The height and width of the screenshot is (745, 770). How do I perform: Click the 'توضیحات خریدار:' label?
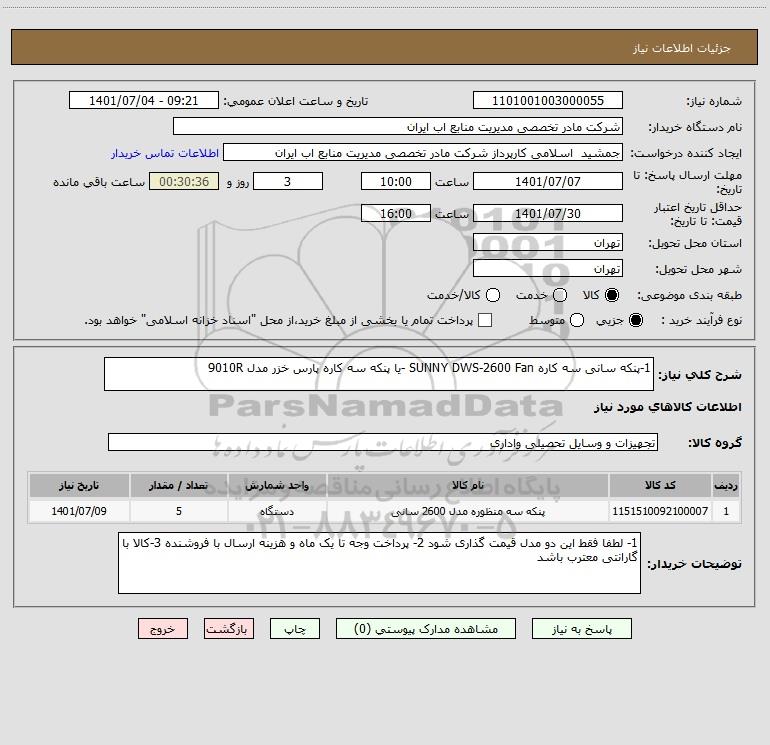click(x=694, y=563)
